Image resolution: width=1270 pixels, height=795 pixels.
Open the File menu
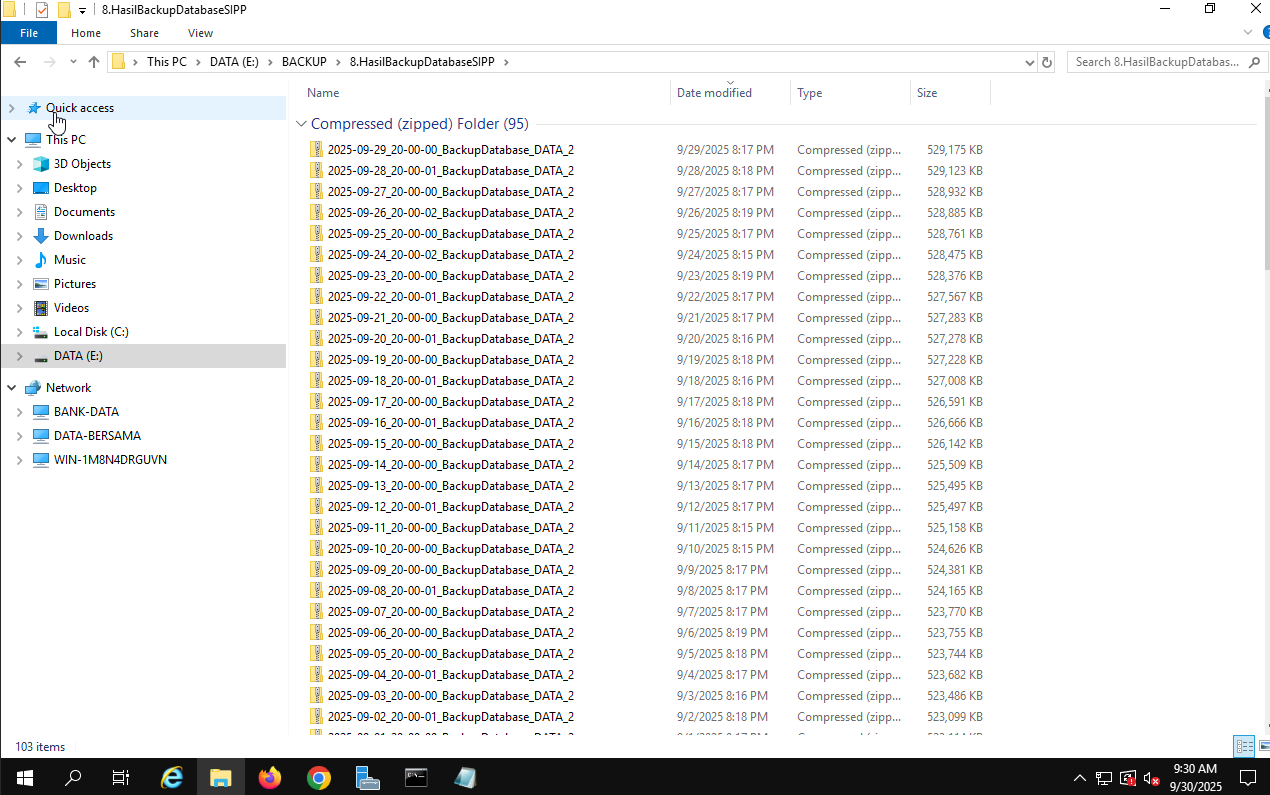29,33
